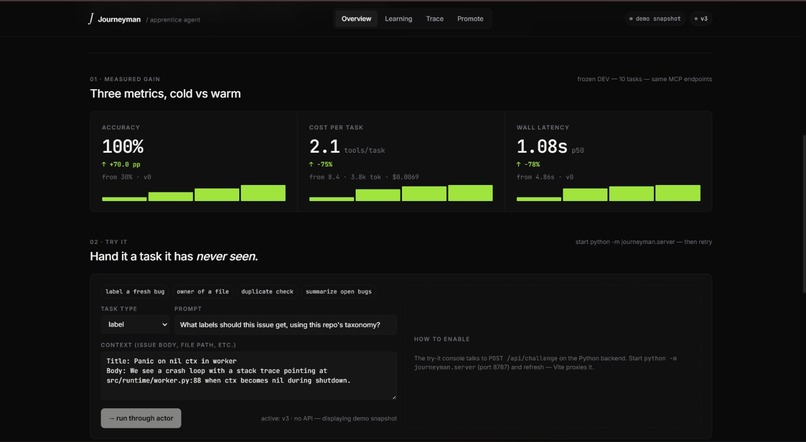Open the Overview tab
This screenshot has height=442, width=806.
[356, 19]
